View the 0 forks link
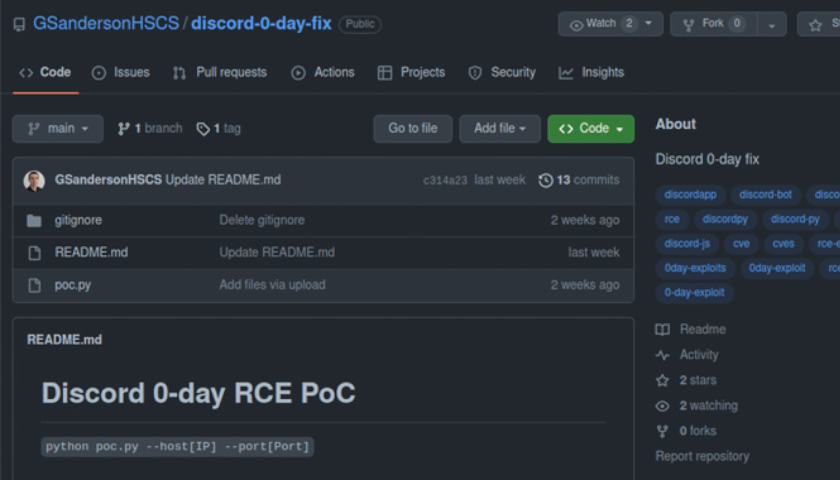 coord(698,431)
